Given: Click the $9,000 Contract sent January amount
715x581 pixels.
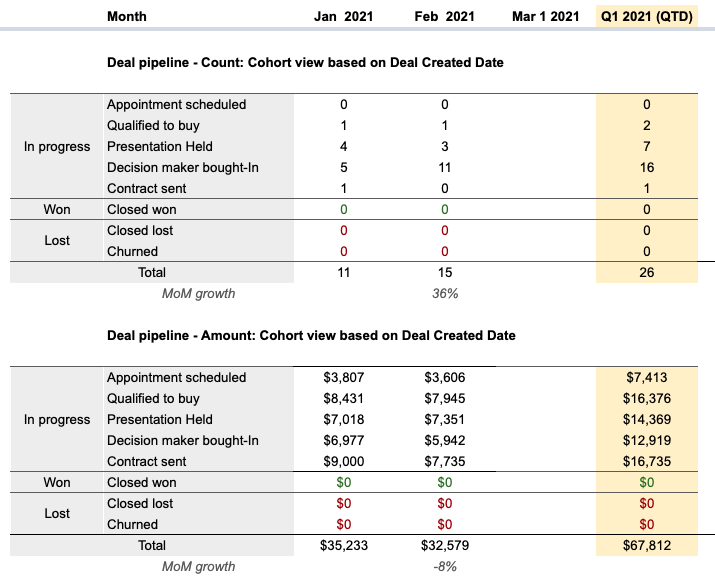Looking at the screenshot, I should coord(343,462).
